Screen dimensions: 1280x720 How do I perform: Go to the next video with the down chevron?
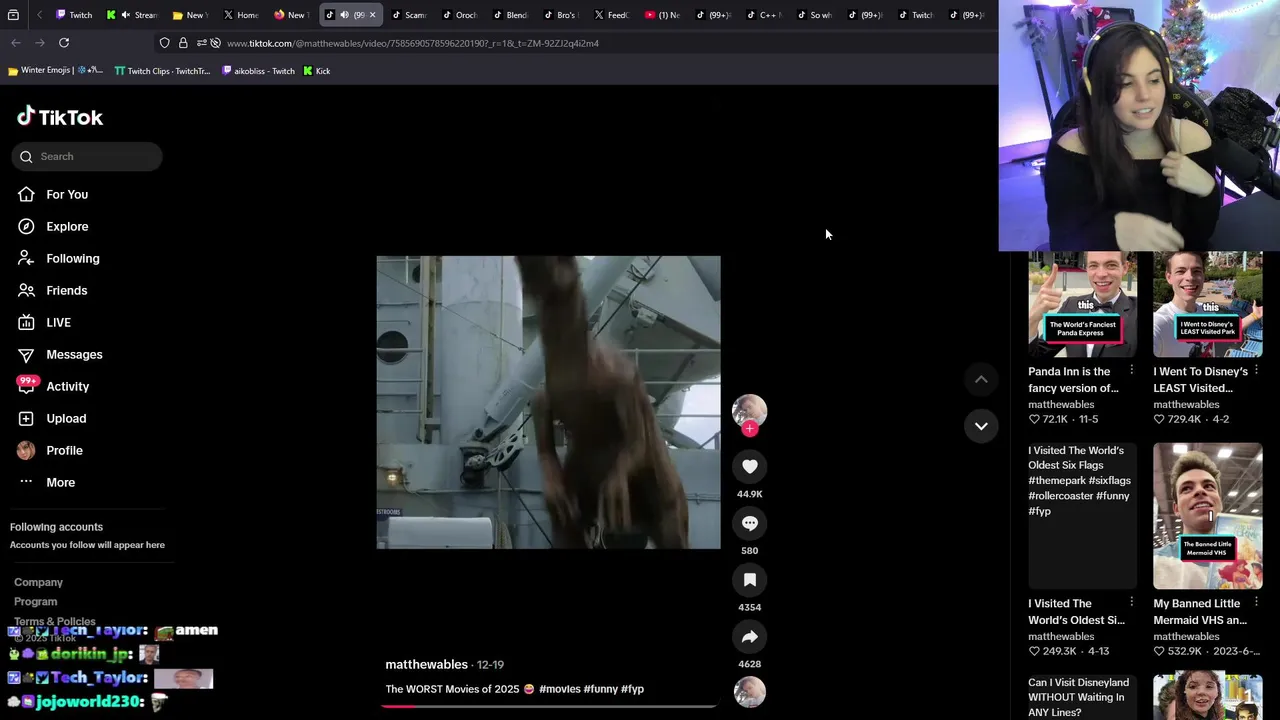pos(981,426)
